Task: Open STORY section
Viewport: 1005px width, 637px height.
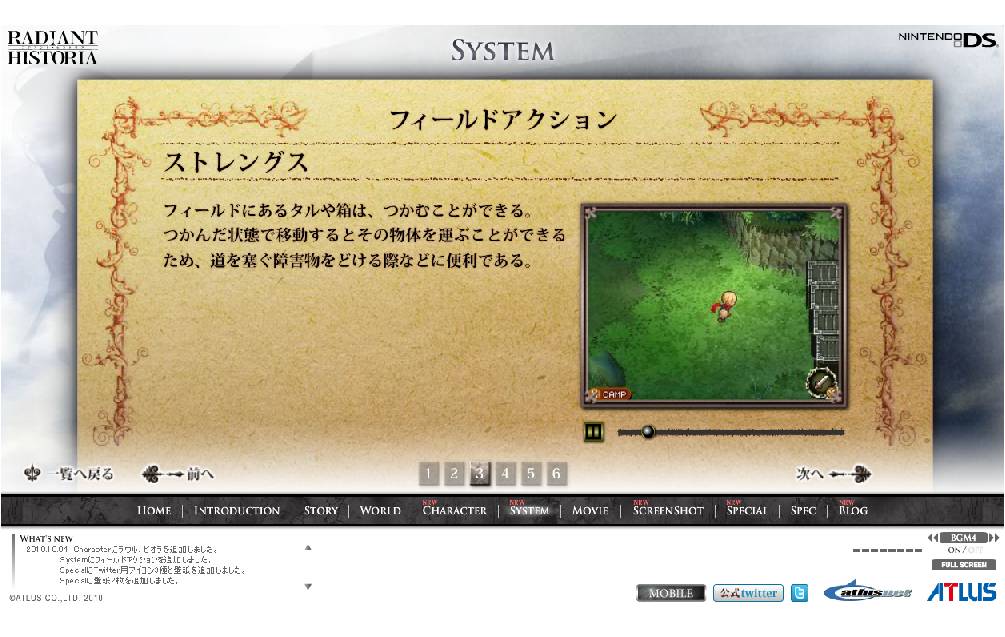Action: 320,511
